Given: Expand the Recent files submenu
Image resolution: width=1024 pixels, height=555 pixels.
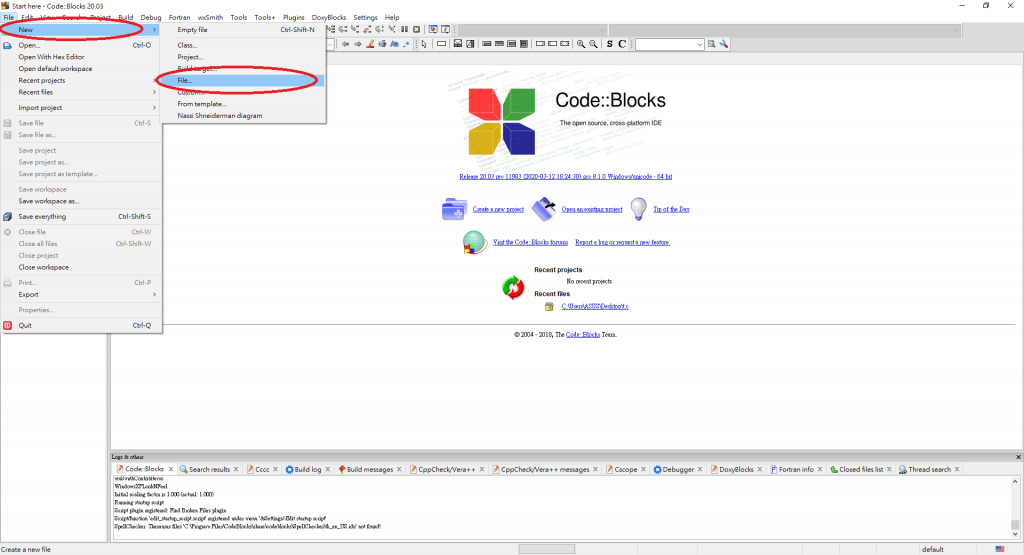Looking at the screenshot, I should click(155, 92).
